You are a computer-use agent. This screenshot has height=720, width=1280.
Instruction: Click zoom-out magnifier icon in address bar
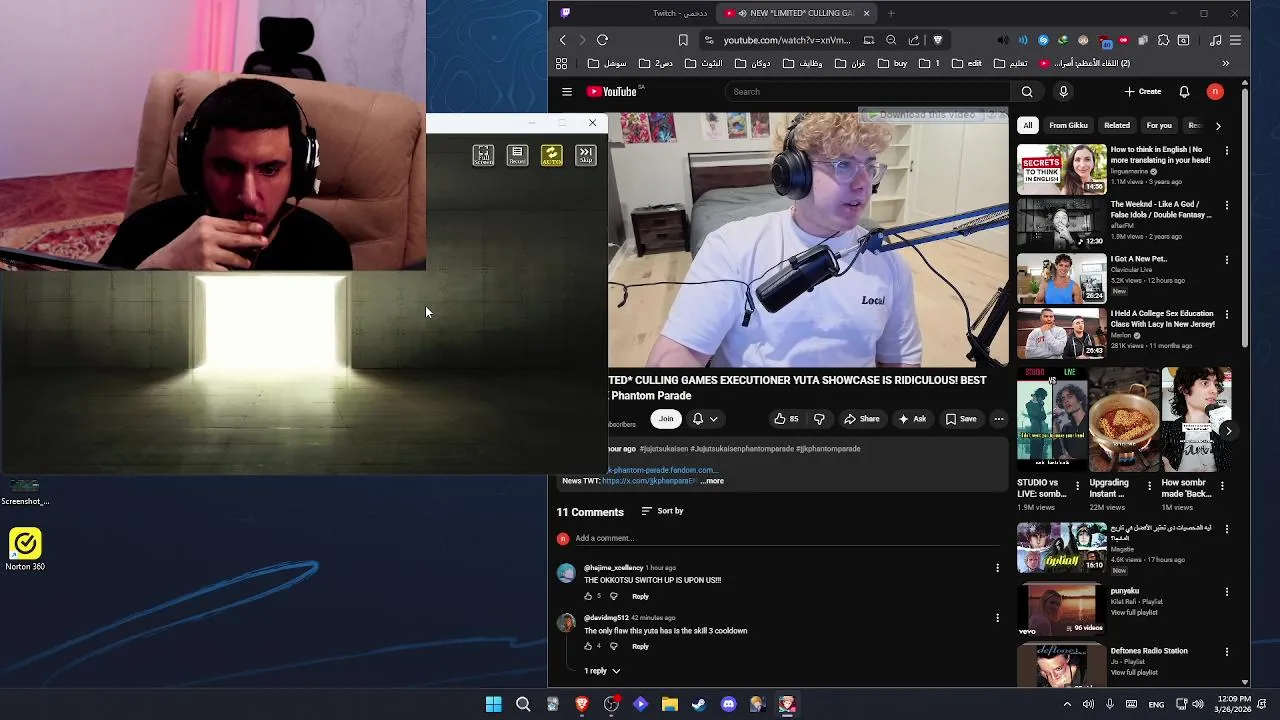[891, 40]
